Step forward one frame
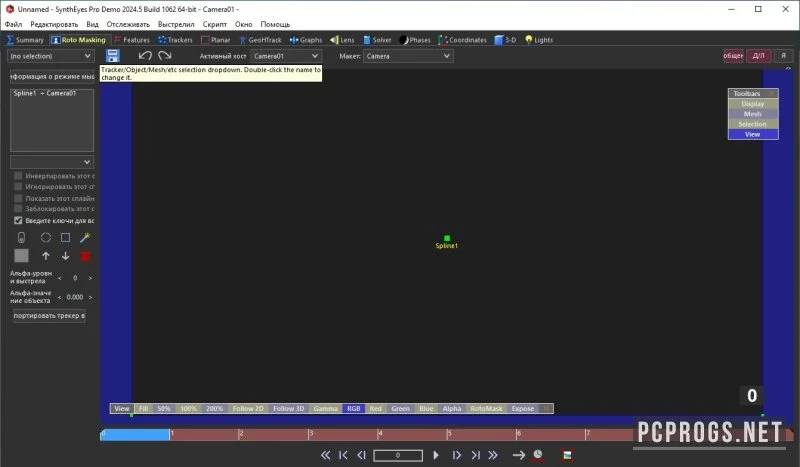 [457, 455]
